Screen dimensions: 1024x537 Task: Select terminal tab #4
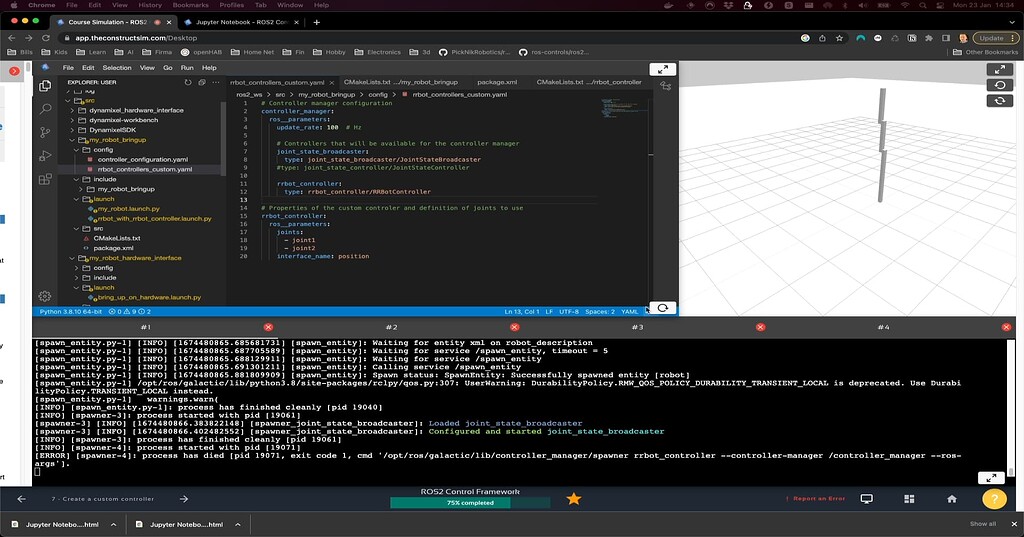click(883, 327)
